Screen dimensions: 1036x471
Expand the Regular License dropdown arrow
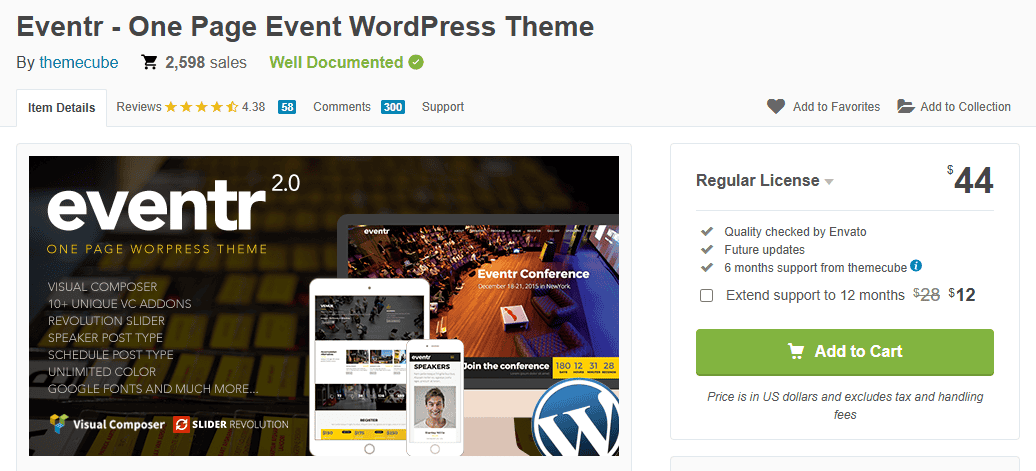[x=829, y=182]
